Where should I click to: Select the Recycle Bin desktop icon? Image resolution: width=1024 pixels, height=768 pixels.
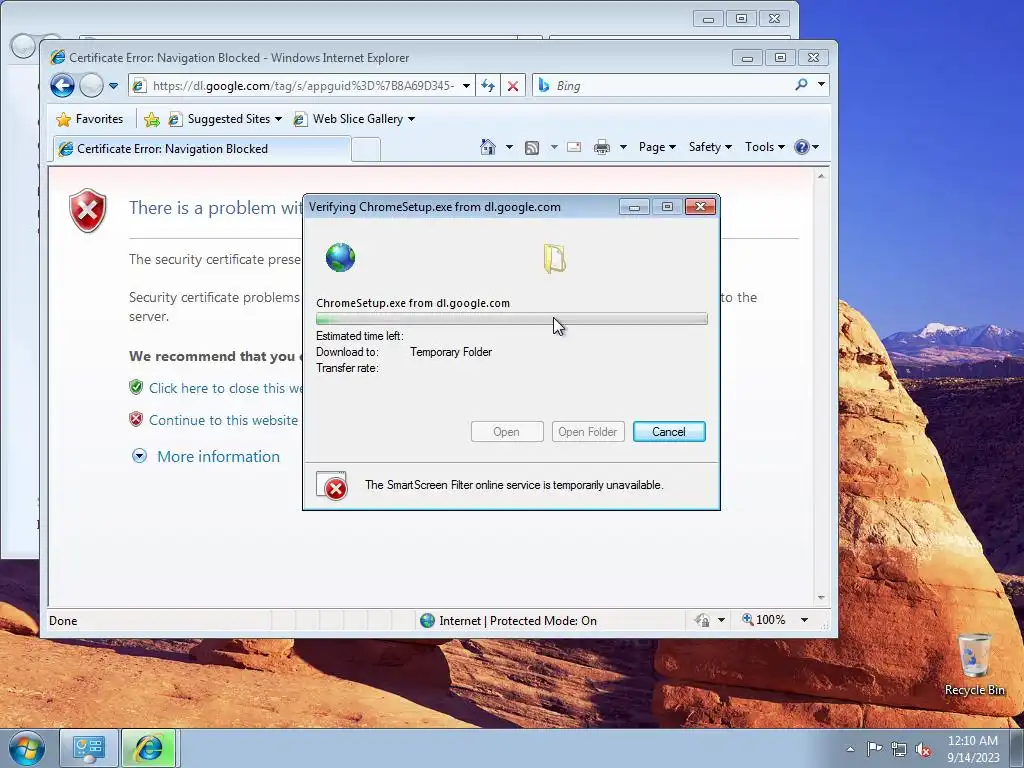pos(974,664)
